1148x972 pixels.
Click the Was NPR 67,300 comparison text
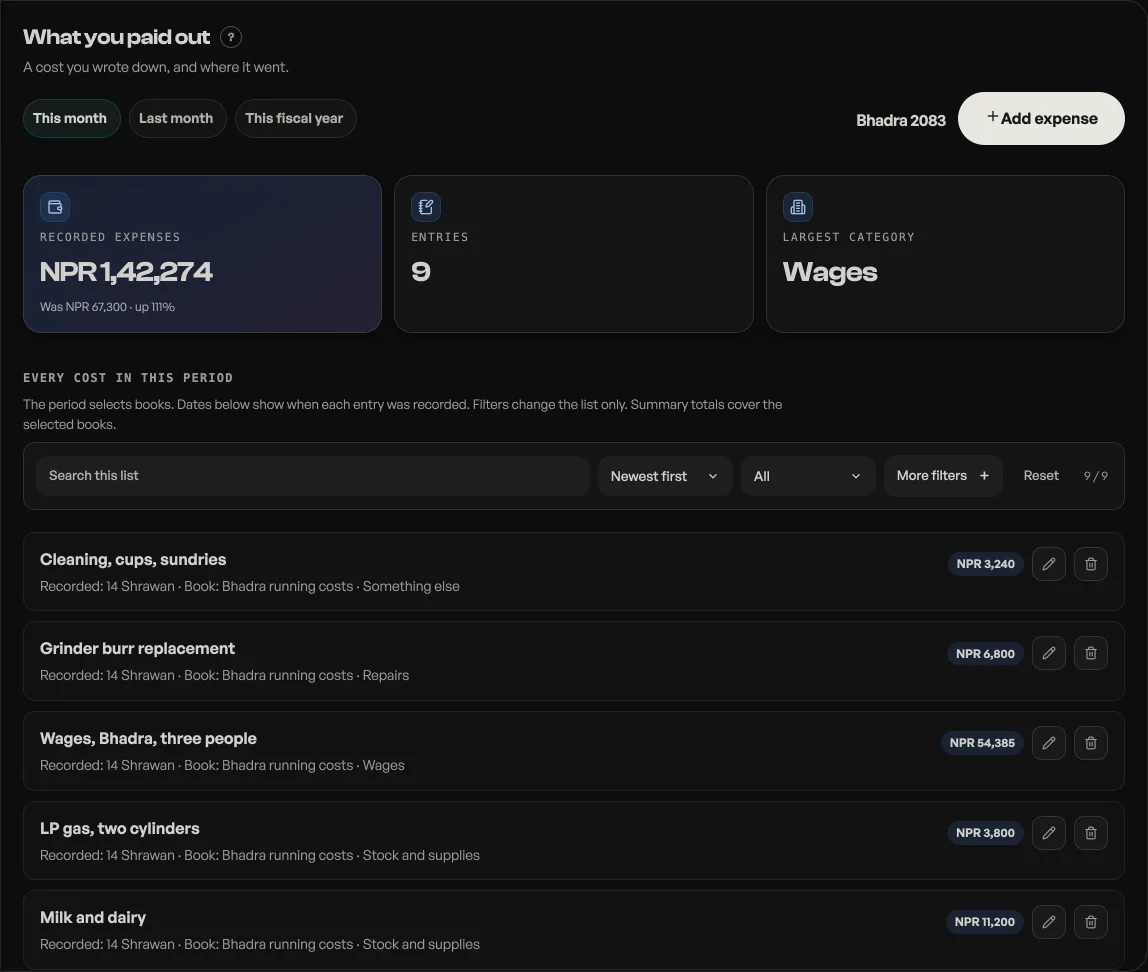coord(108,307)
